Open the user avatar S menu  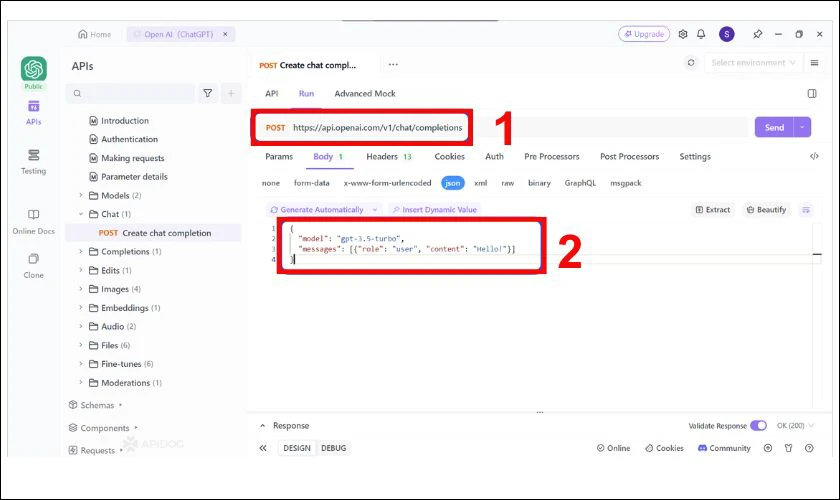[x=726, y=34]
